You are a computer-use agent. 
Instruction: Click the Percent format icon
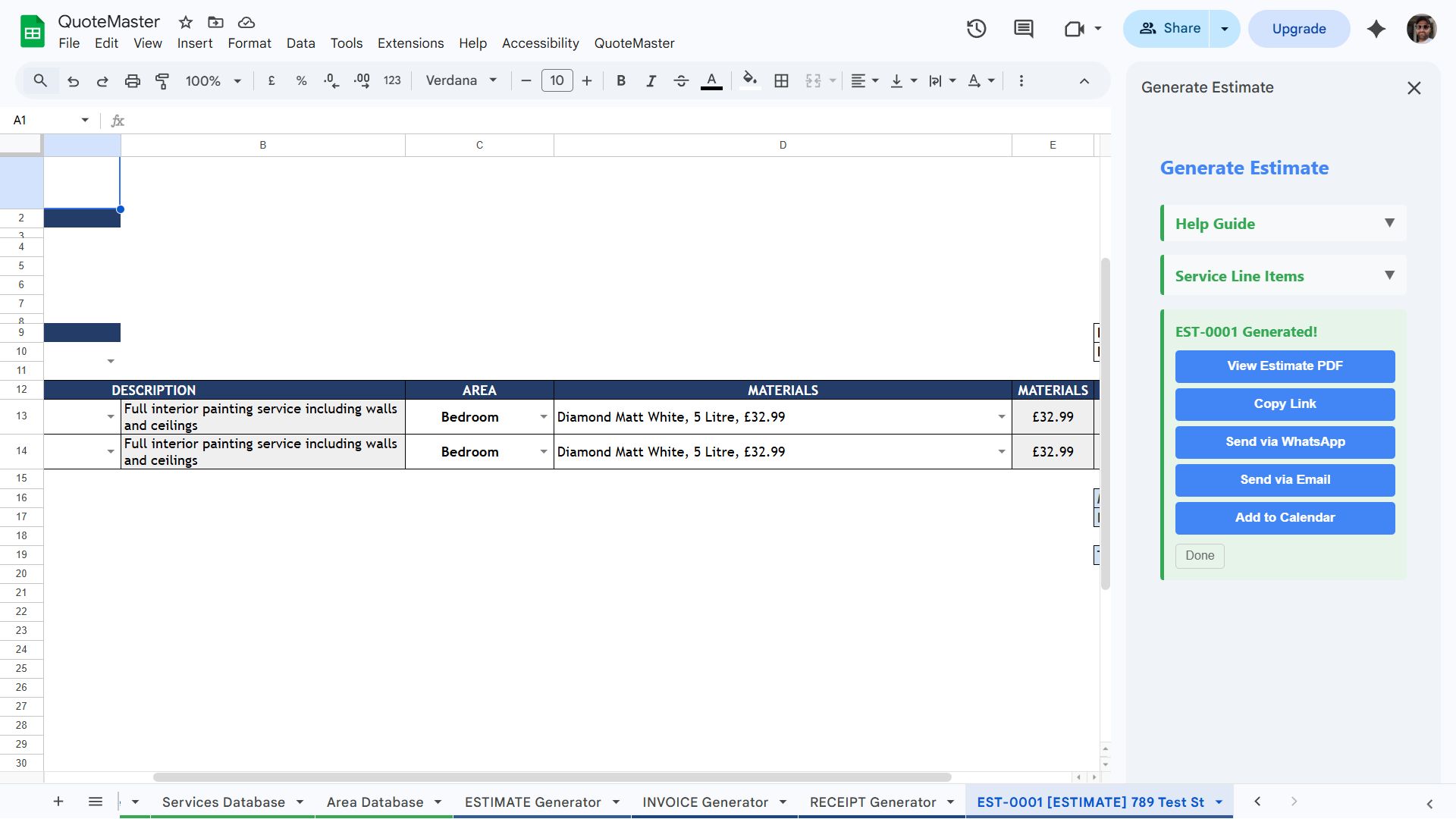(301, 80)
